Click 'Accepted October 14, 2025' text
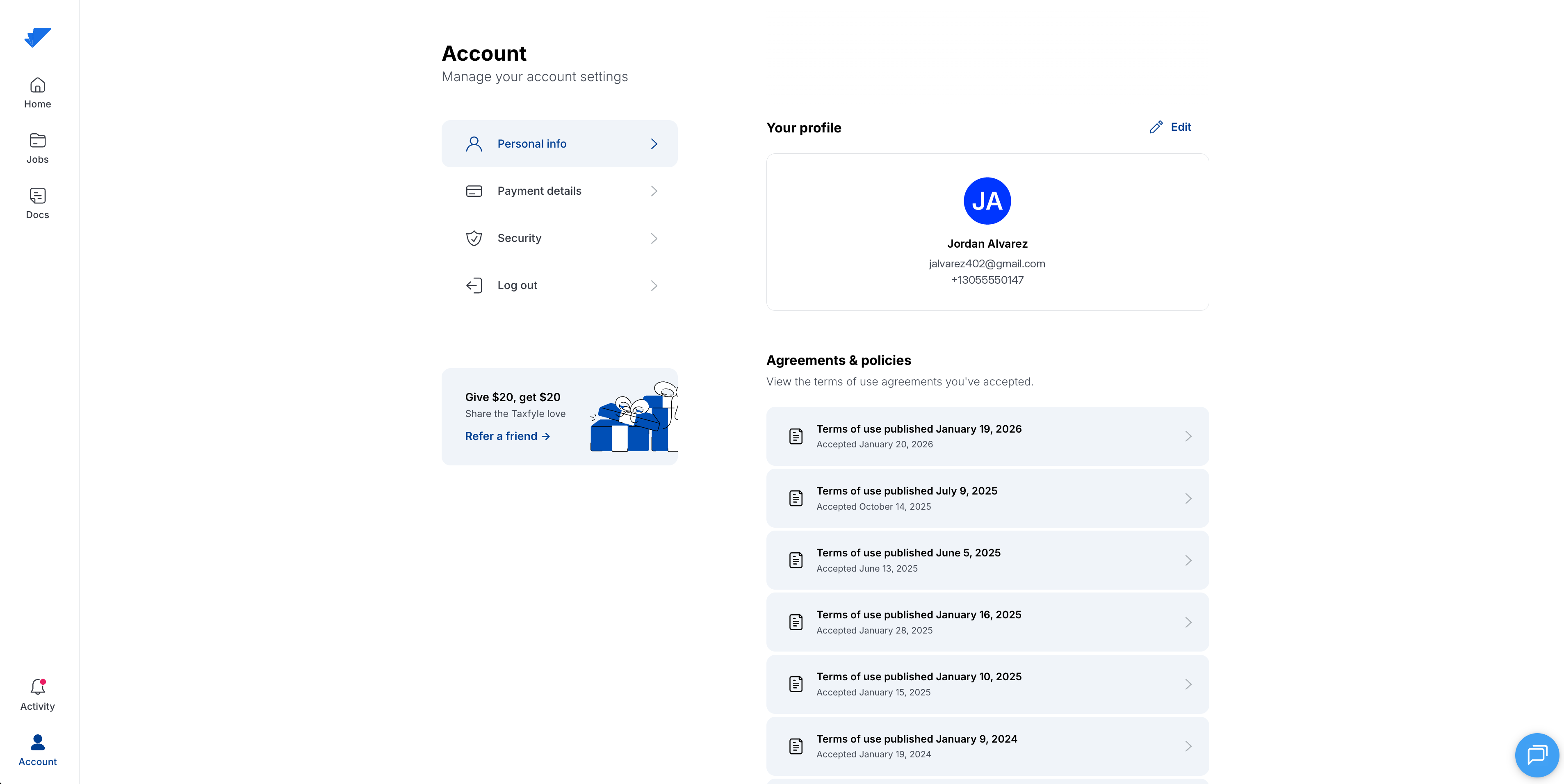Viewport: 1564px width, 784px height. (x=873, y=506)
